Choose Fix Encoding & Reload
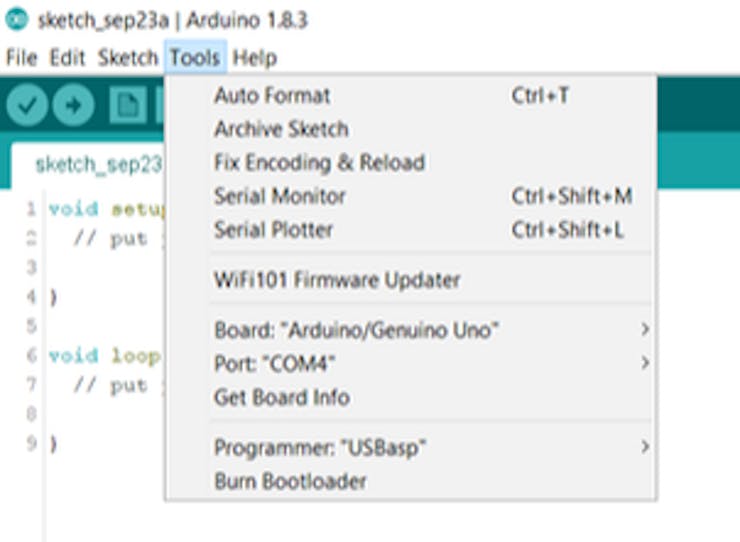Image resolution: width=740 pixels, height=542 pixels. pyautogui.click(x=411, y=163)
